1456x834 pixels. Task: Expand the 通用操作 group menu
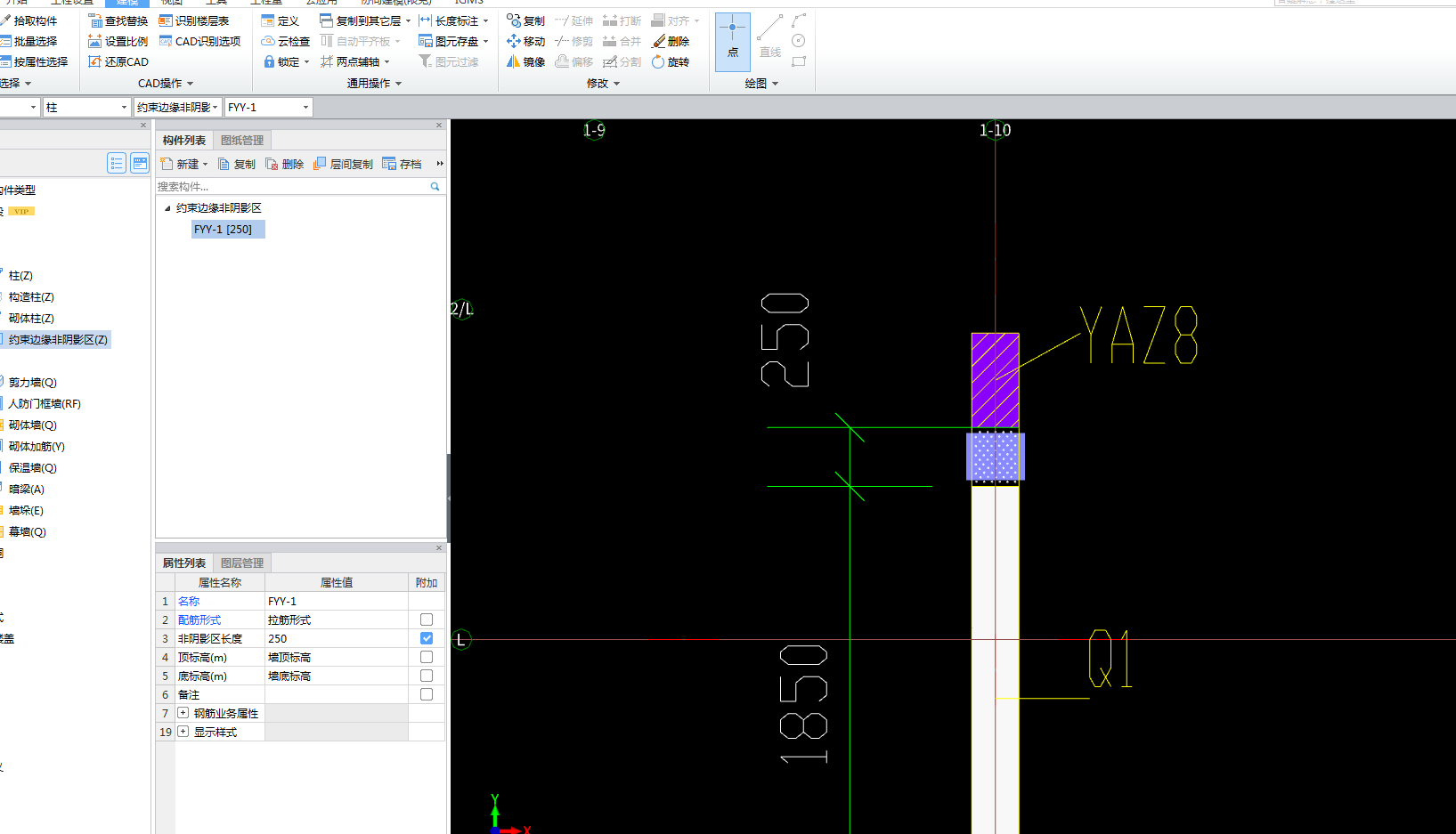[374, 83]
